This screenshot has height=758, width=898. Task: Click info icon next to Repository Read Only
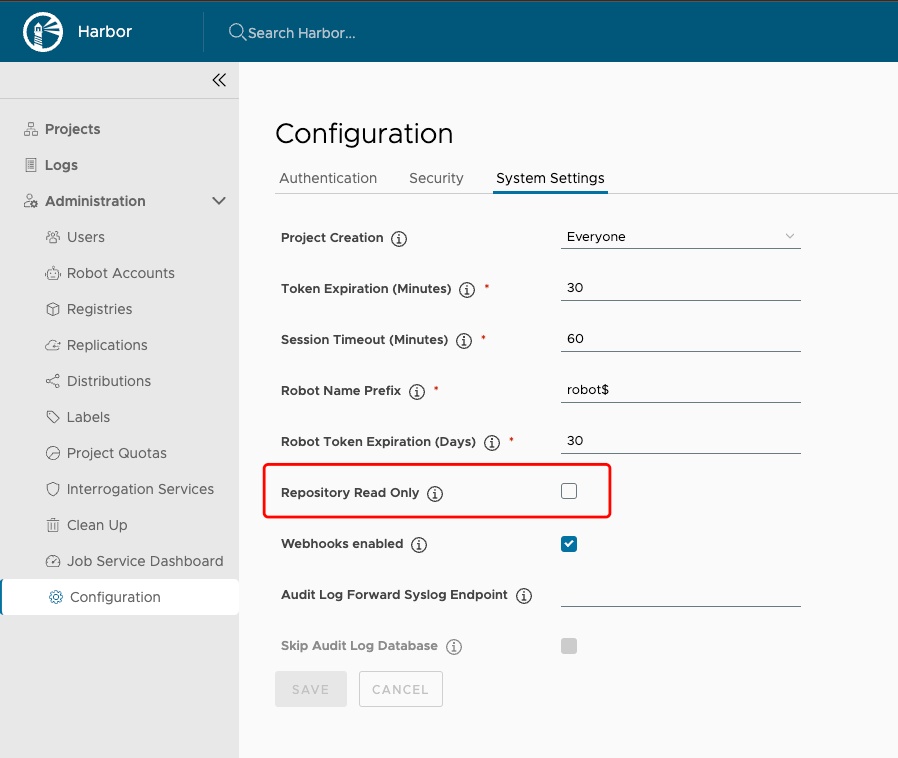coord(435,494)
